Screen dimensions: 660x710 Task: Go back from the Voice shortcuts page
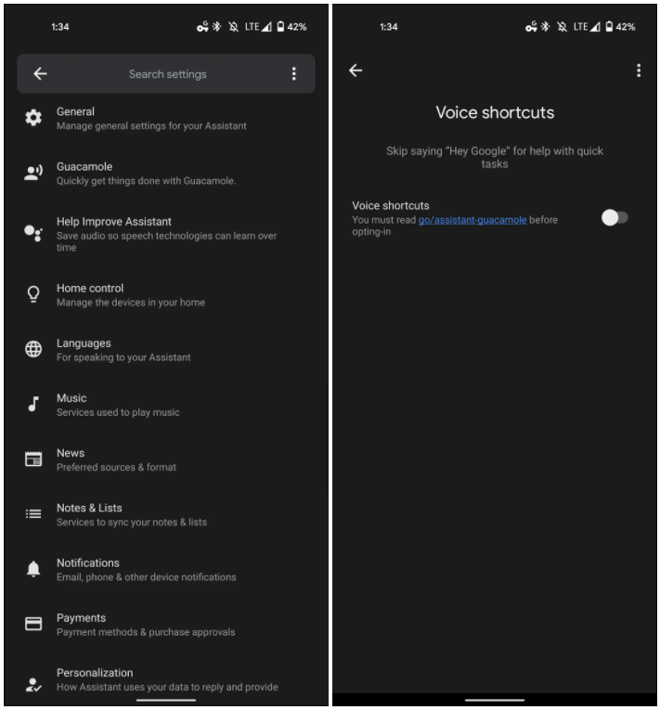click(356, 71)
